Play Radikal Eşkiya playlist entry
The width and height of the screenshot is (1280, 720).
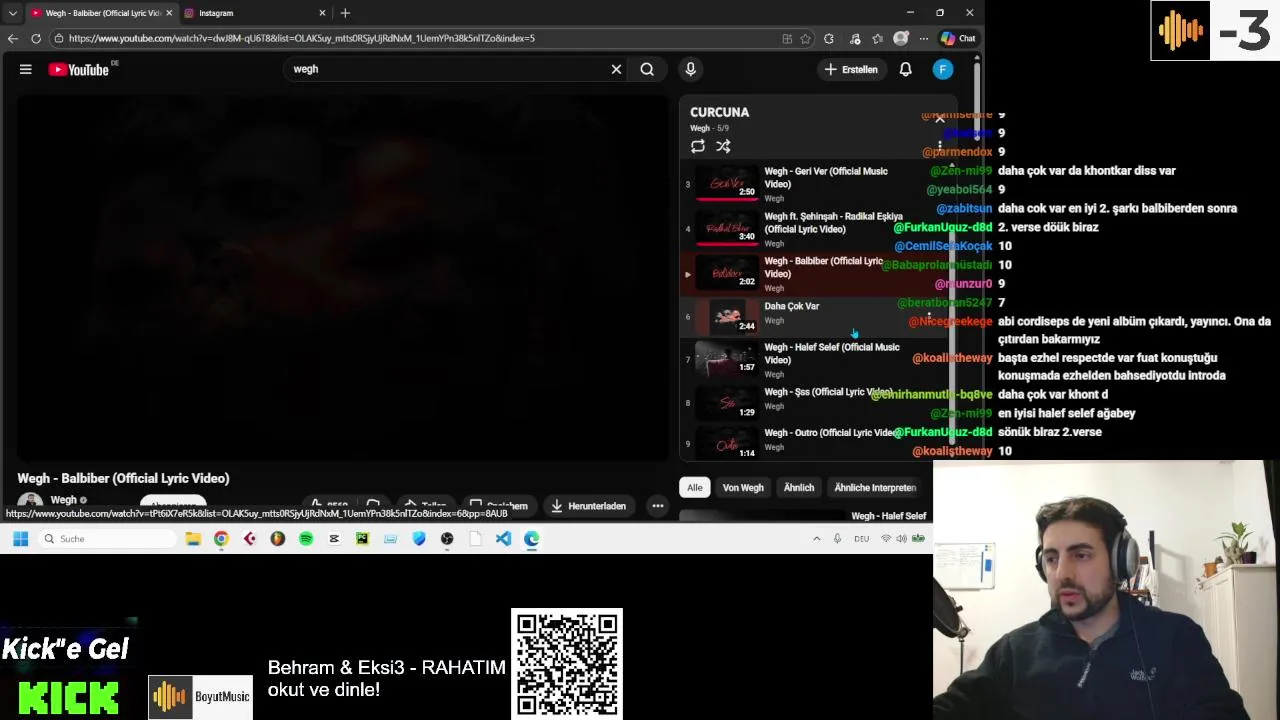coord(815,229)
